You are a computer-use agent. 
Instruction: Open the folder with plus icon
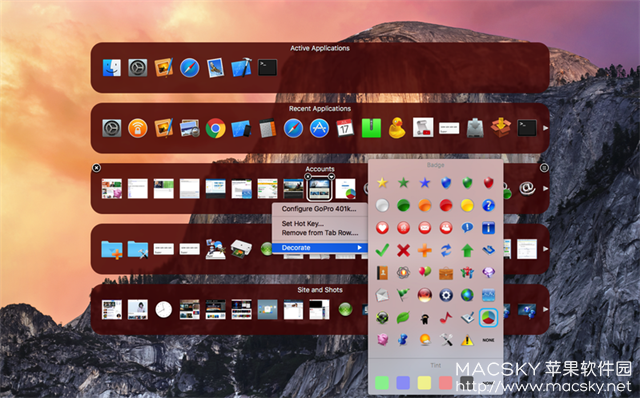click(x=111, y=249)
